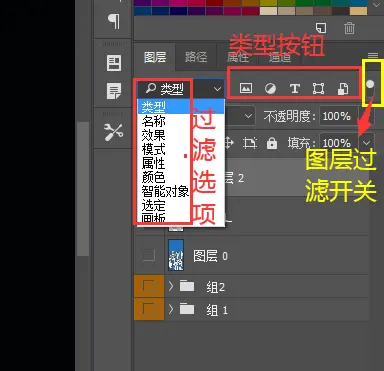This screenshot has height=371, width=384.
Task: Click the trash delete swatch icon
Action: (349, 28)
